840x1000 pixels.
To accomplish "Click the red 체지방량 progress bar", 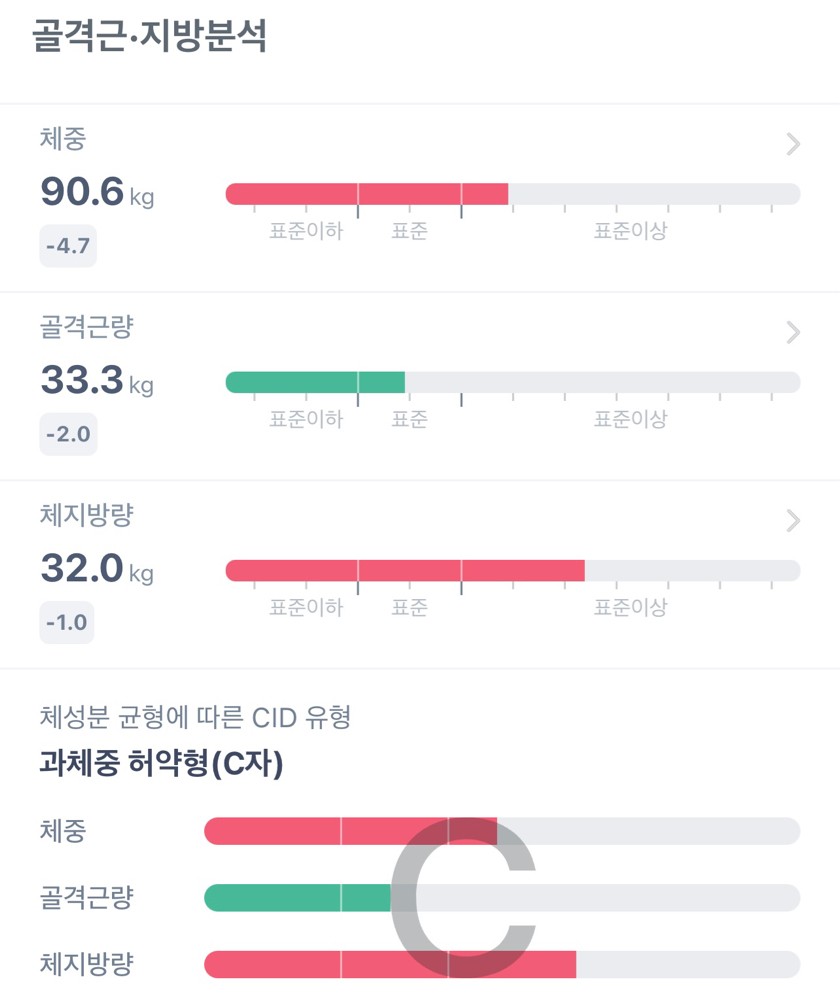I will click(405, 570).
